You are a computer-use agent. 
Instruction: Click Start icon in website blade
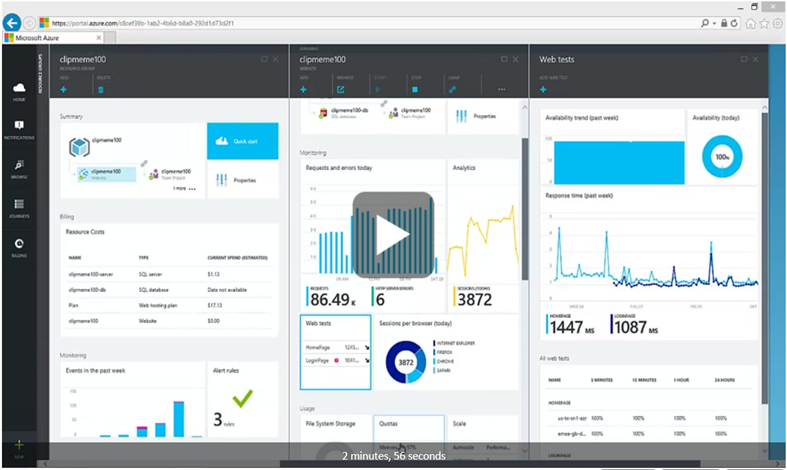(x=378, y=89)
